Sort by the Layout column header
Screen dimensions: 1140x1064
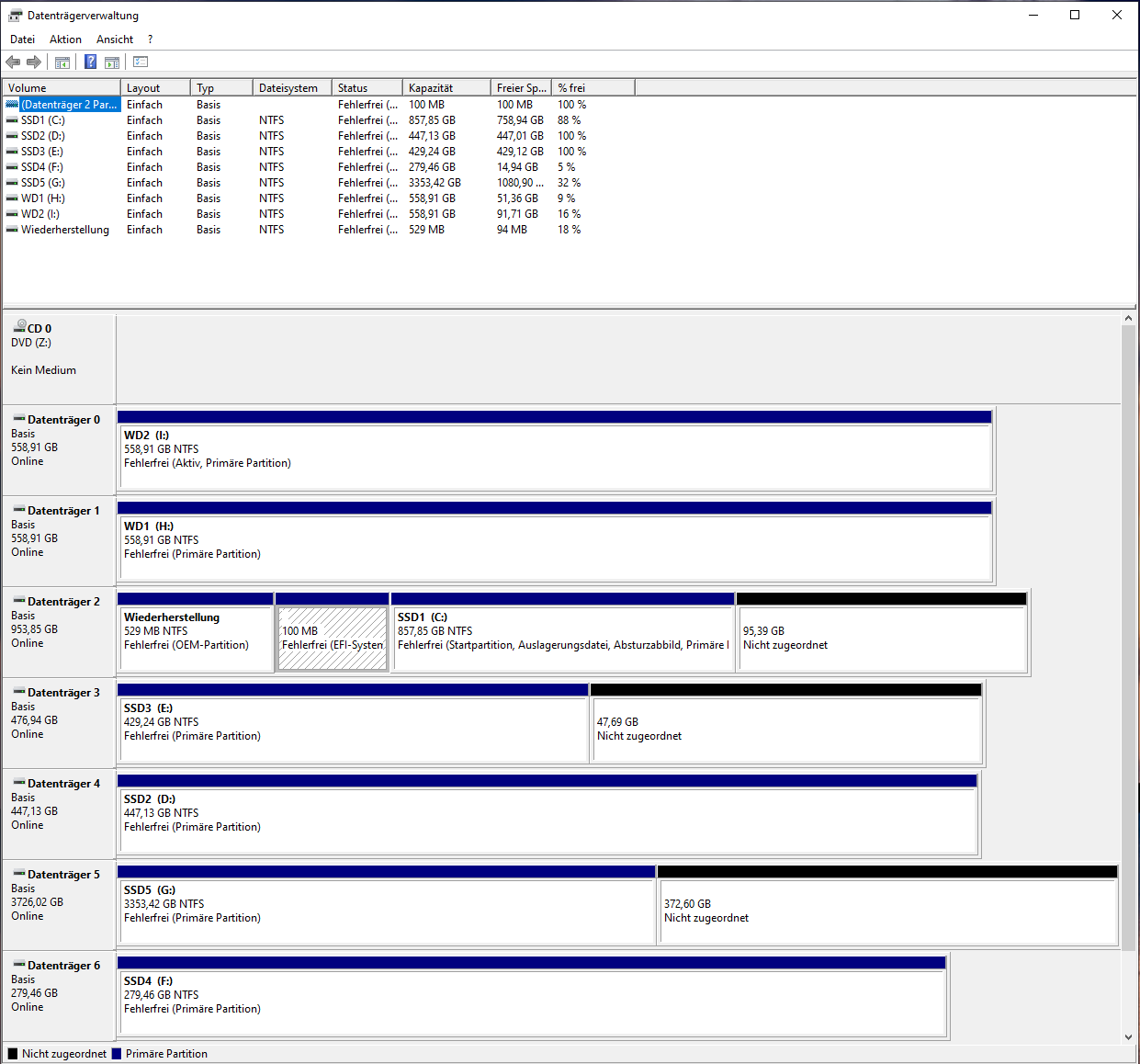155,88
